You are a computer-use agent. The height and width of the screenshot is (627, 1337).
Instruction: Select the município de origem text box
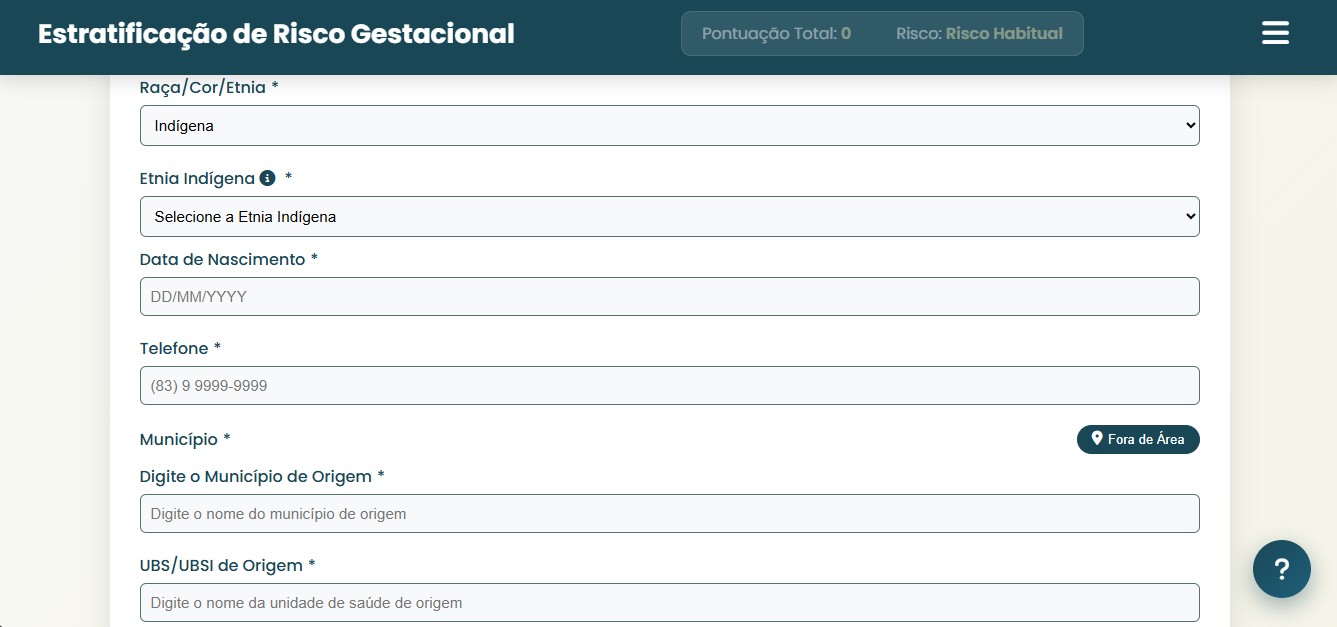pyautogui.click(x=669, y=513)
